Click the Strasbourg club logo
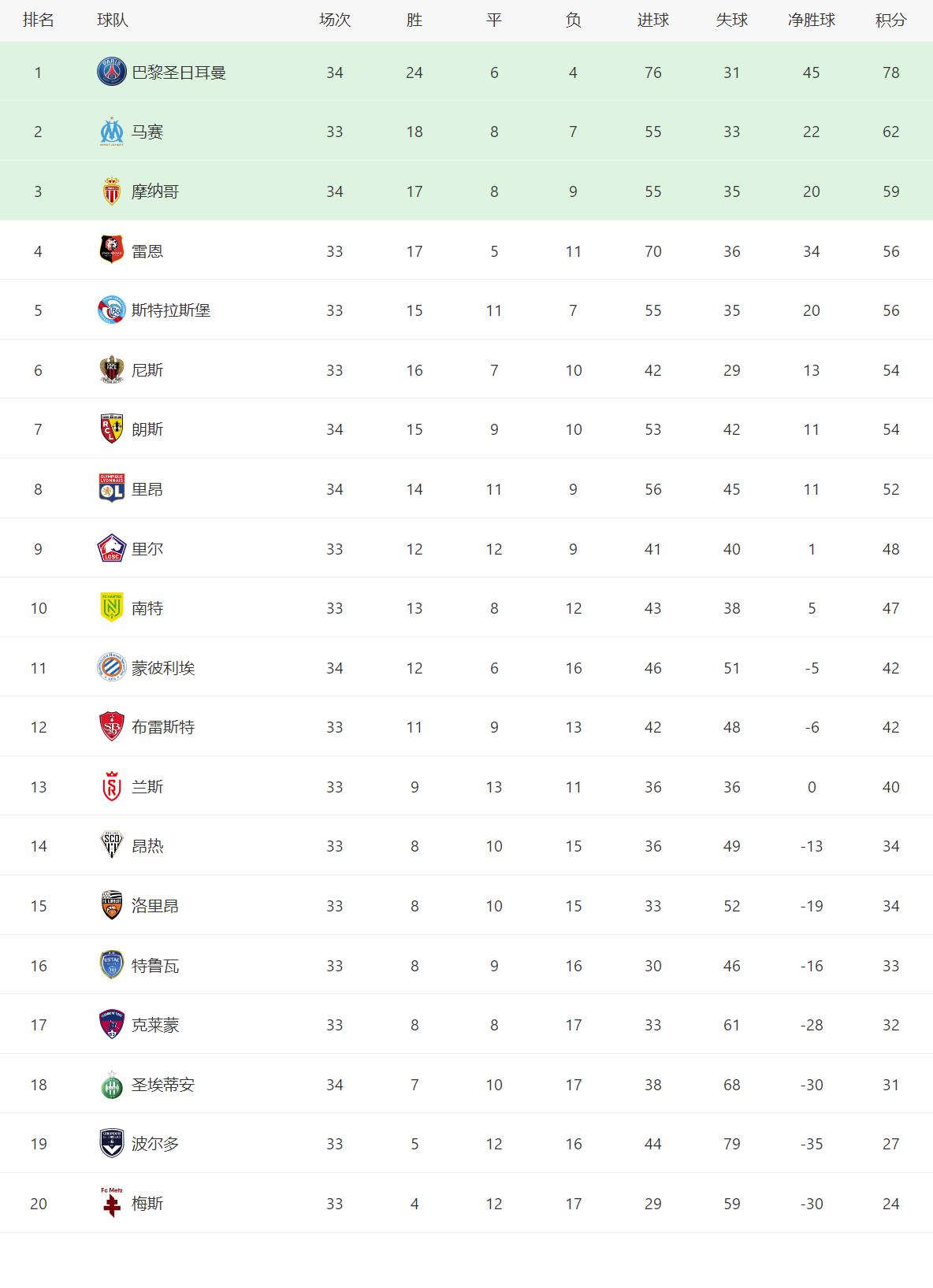933x1288 pixels. (111, 310)
